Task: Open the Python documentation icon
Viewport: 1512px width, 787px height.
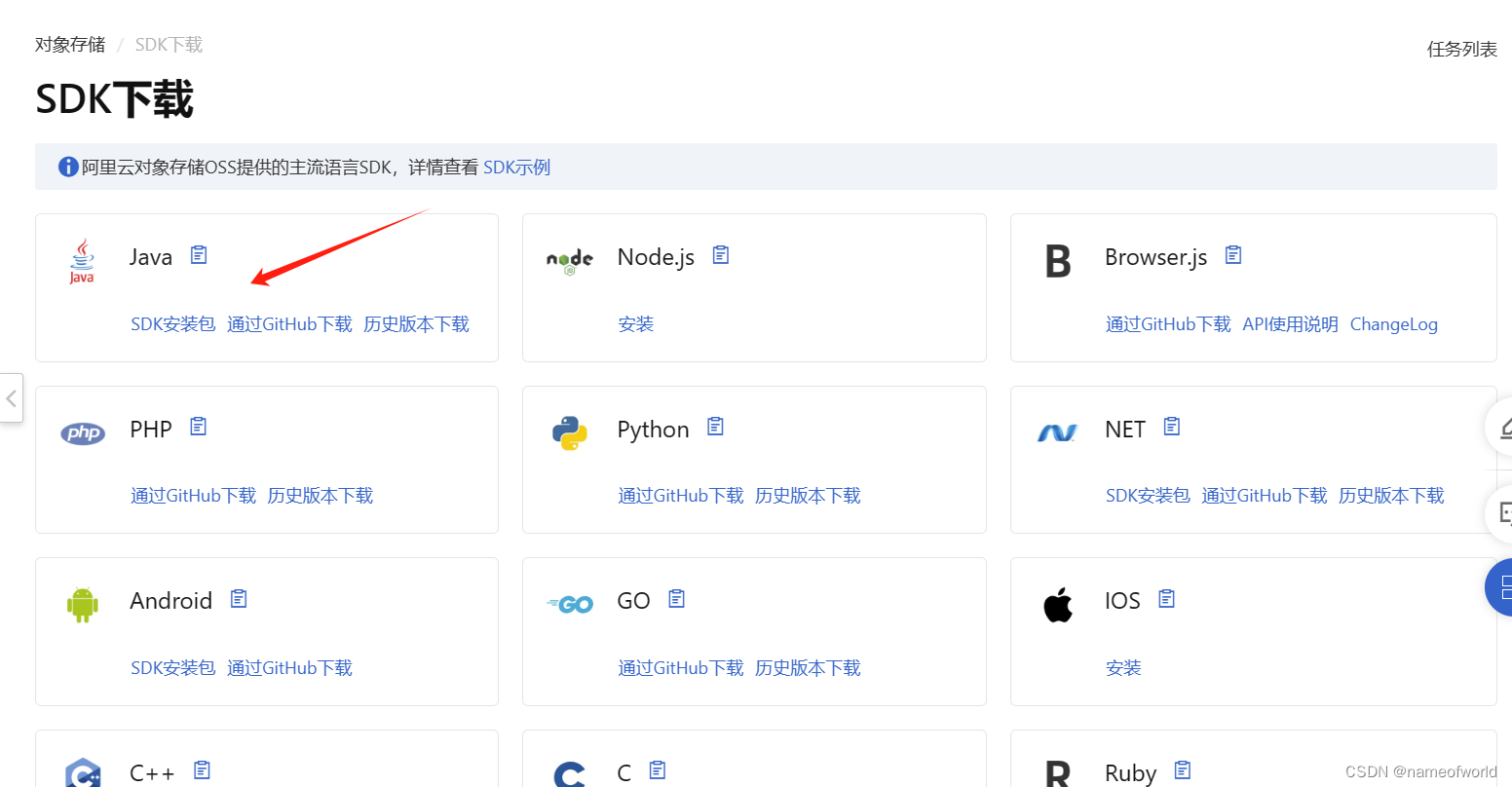Action: (x=716, y=427)
